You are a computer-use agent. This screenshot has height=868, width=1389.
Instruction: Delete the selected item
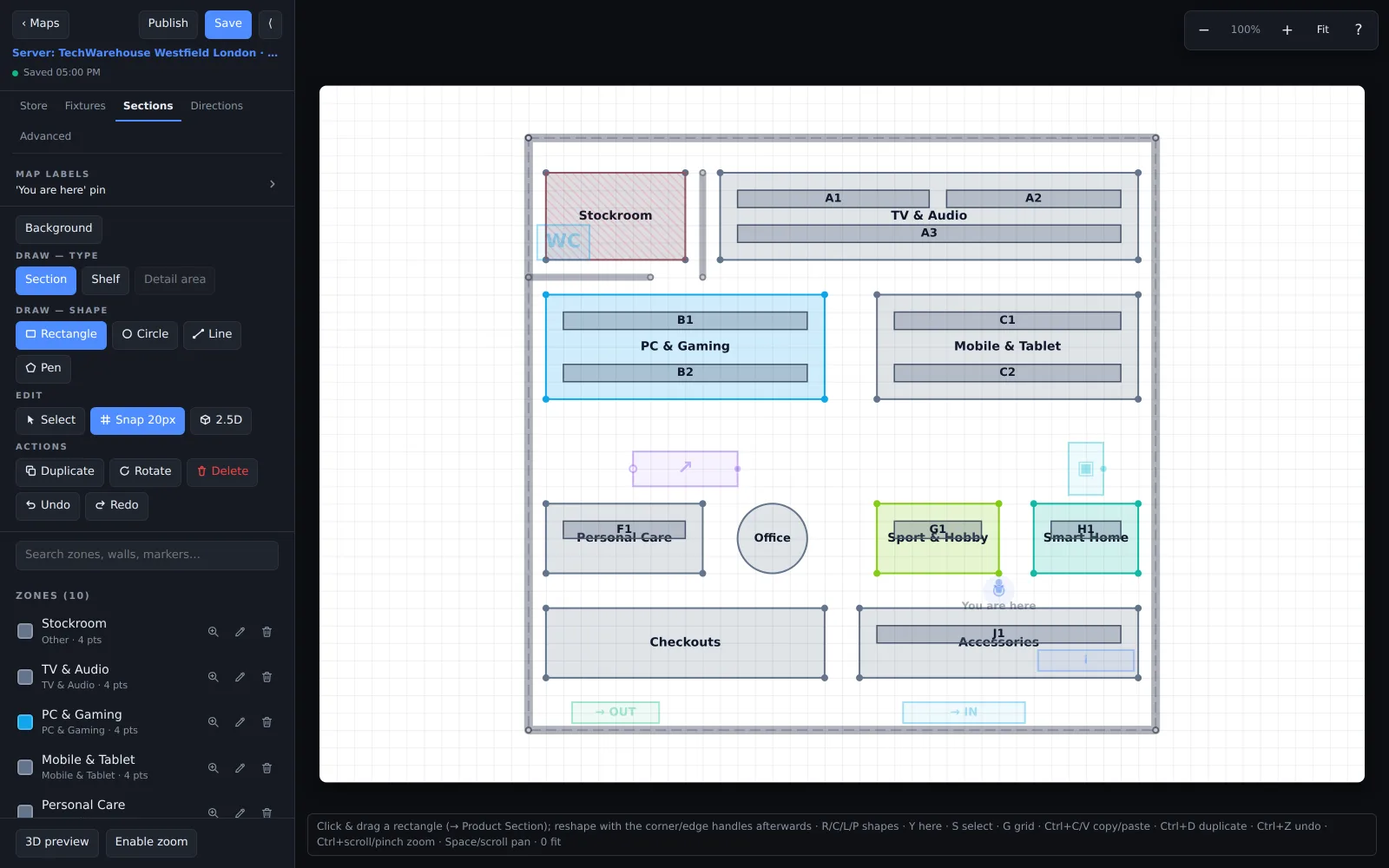[x=222, y=472]
